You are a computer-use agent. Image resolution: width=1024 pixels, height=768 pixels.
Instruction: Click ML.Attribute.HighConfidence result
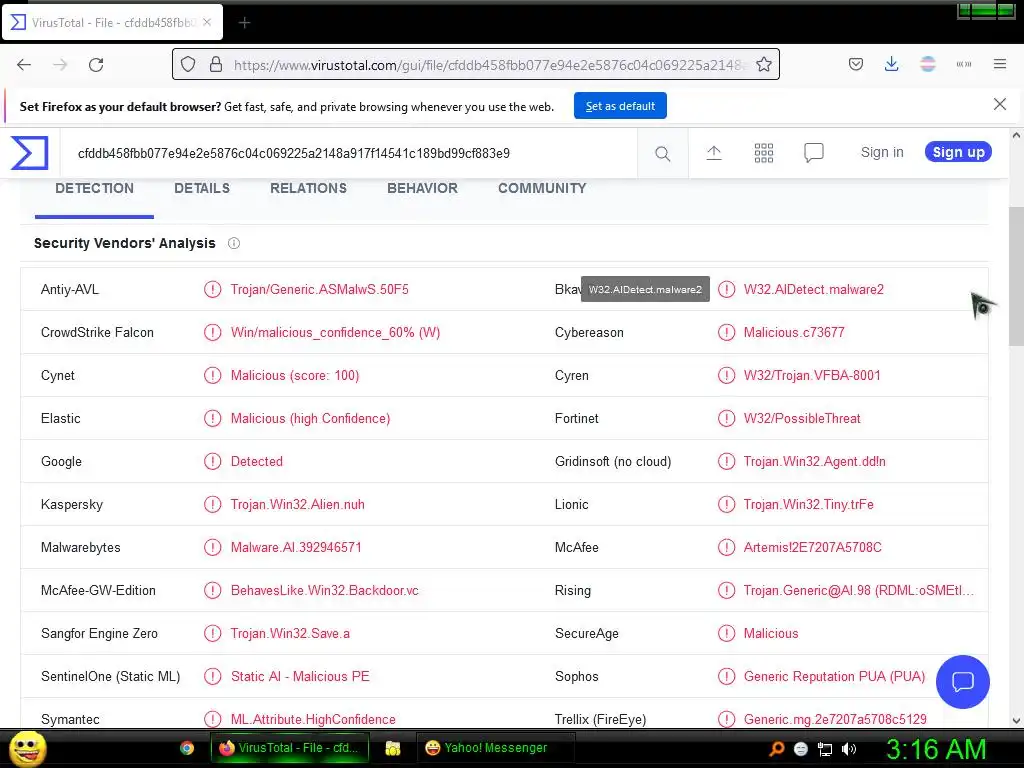click(x=313, y=719)
